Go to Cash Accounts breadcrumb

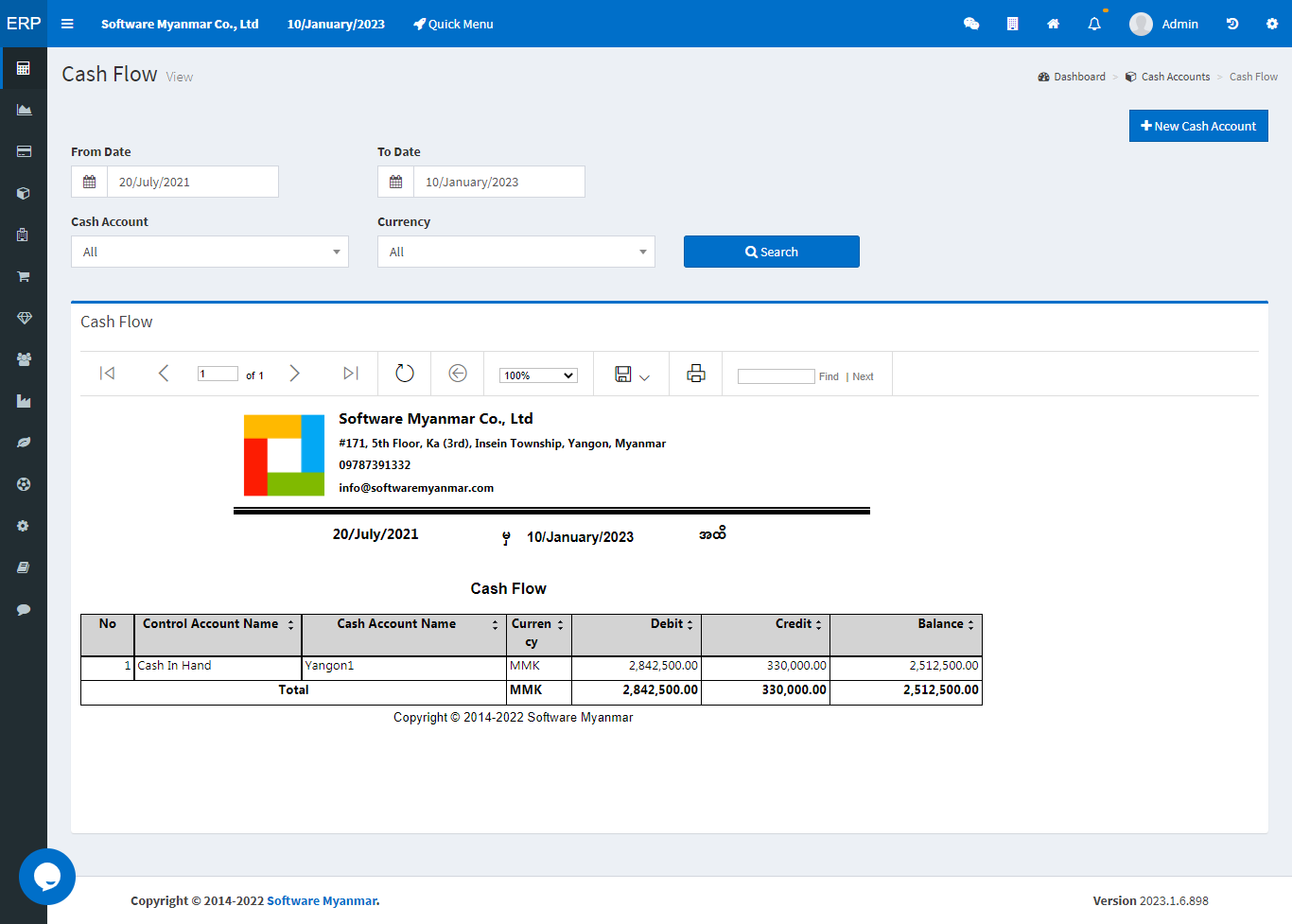tap(1167, 77)
